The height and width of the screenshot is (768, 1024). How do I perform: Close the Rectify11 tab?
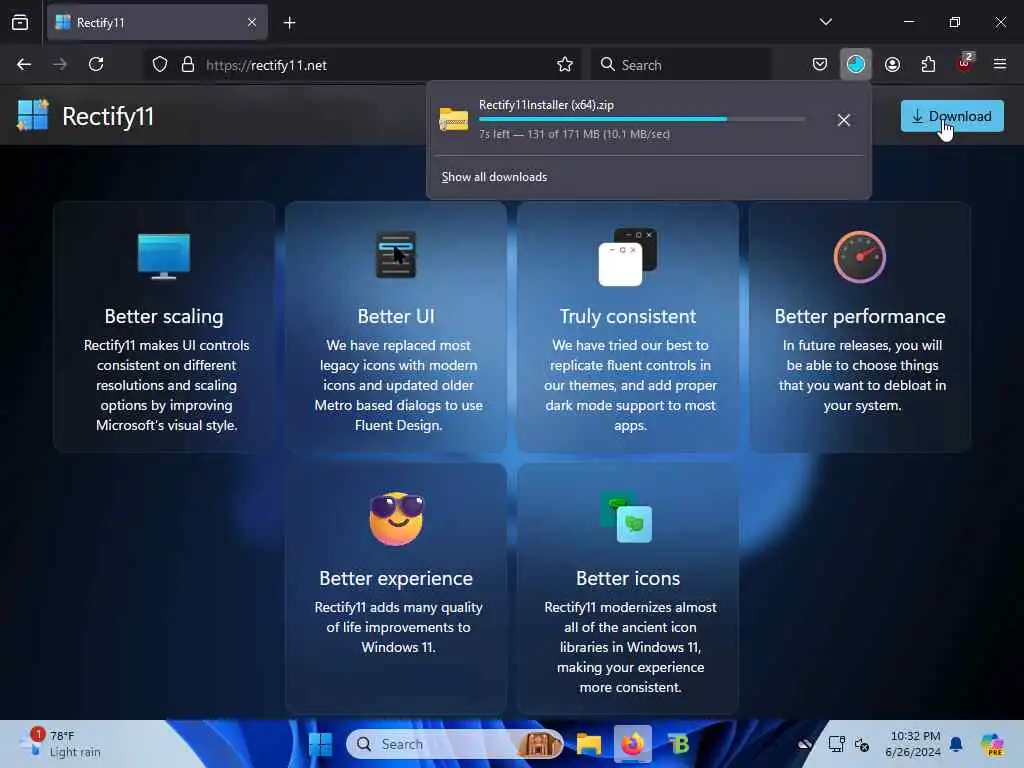[252, 23]
